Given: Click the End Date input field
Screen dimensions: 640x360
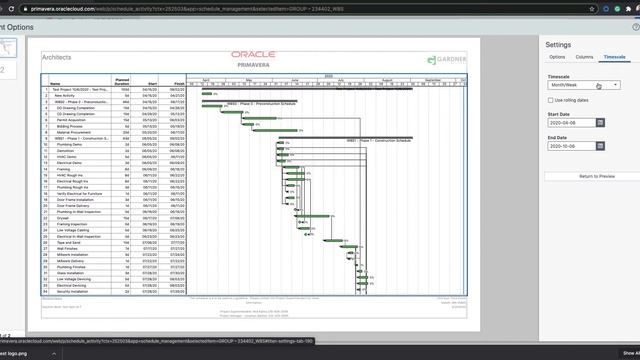Looking at the screenshot, I should tap(571, 146).
